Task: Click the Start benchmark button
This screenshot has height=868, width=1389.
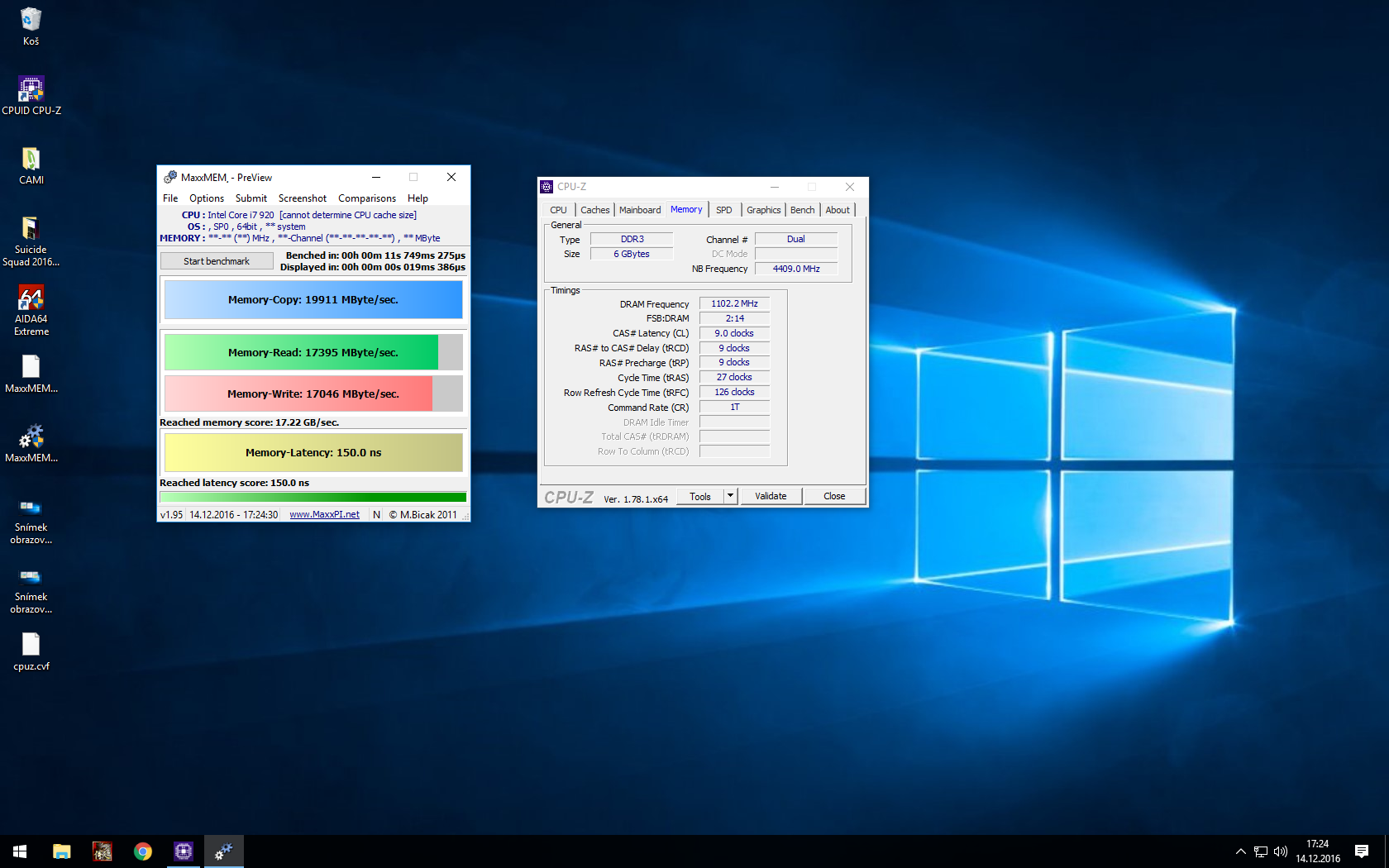Action: 217,261
